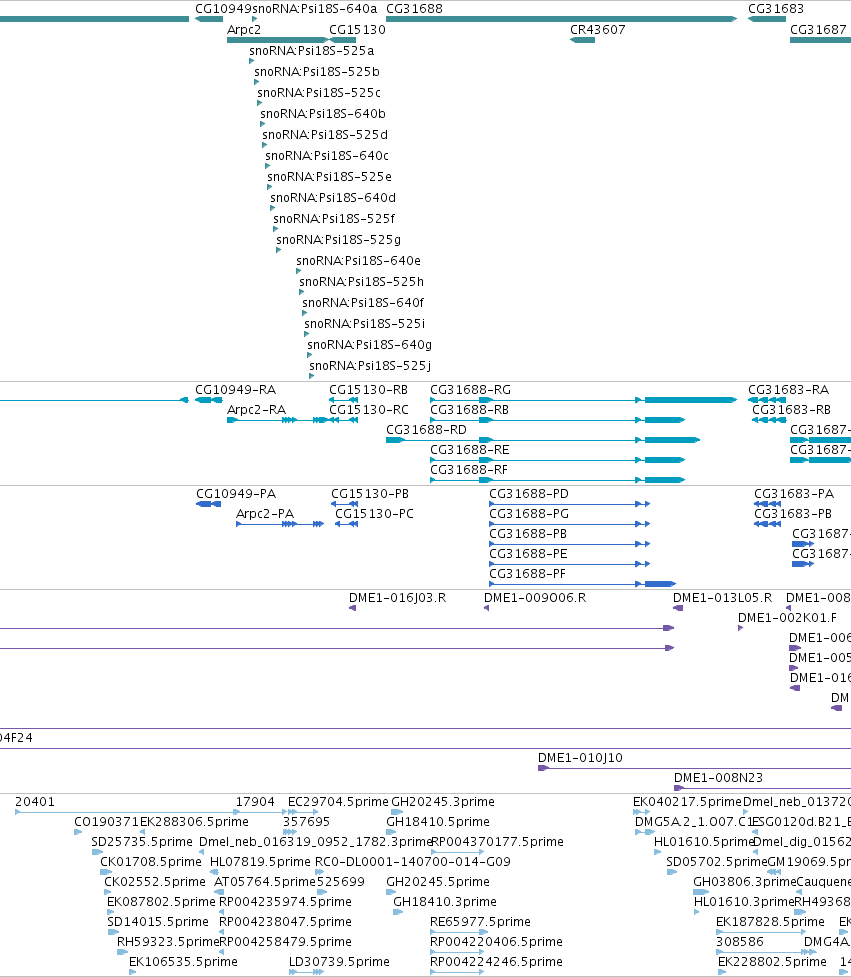Select the RC0-DL0001-140700-014-G09 label
Image resolution: width=851 pixels, height=977 pixels.
tap(412, 862)
